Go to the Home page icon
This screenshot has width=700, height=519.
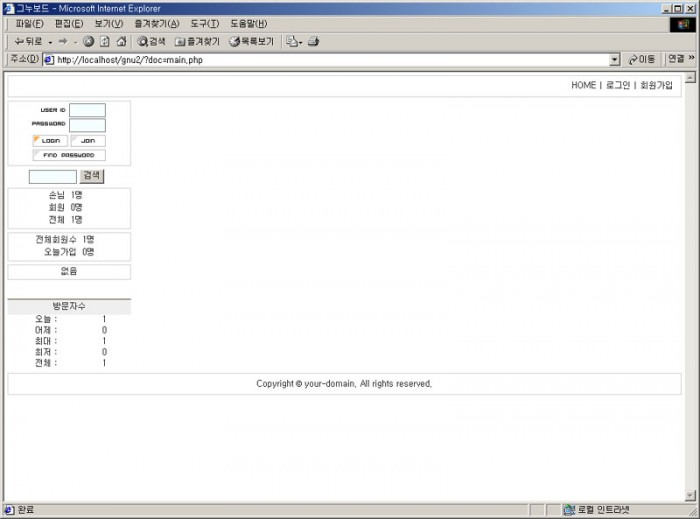pos(121,42)
